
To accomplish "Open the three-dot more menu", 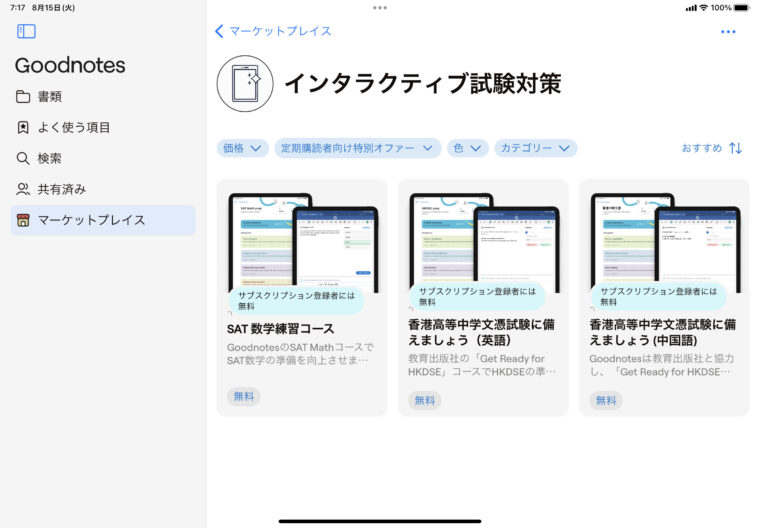I will click(728, 32).
